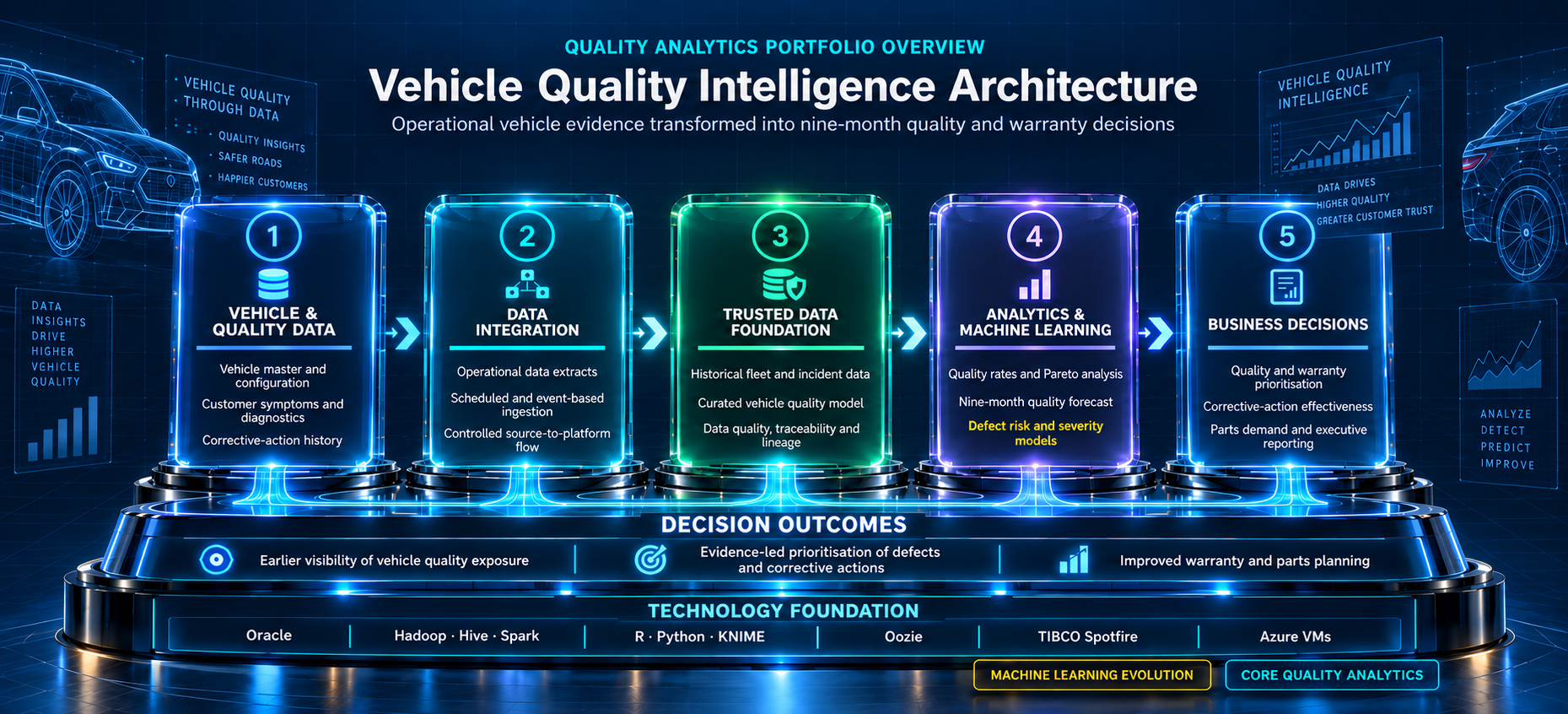
Task: Click the Trusted Data Foundation heading
Action: click(x=780, y=322)
